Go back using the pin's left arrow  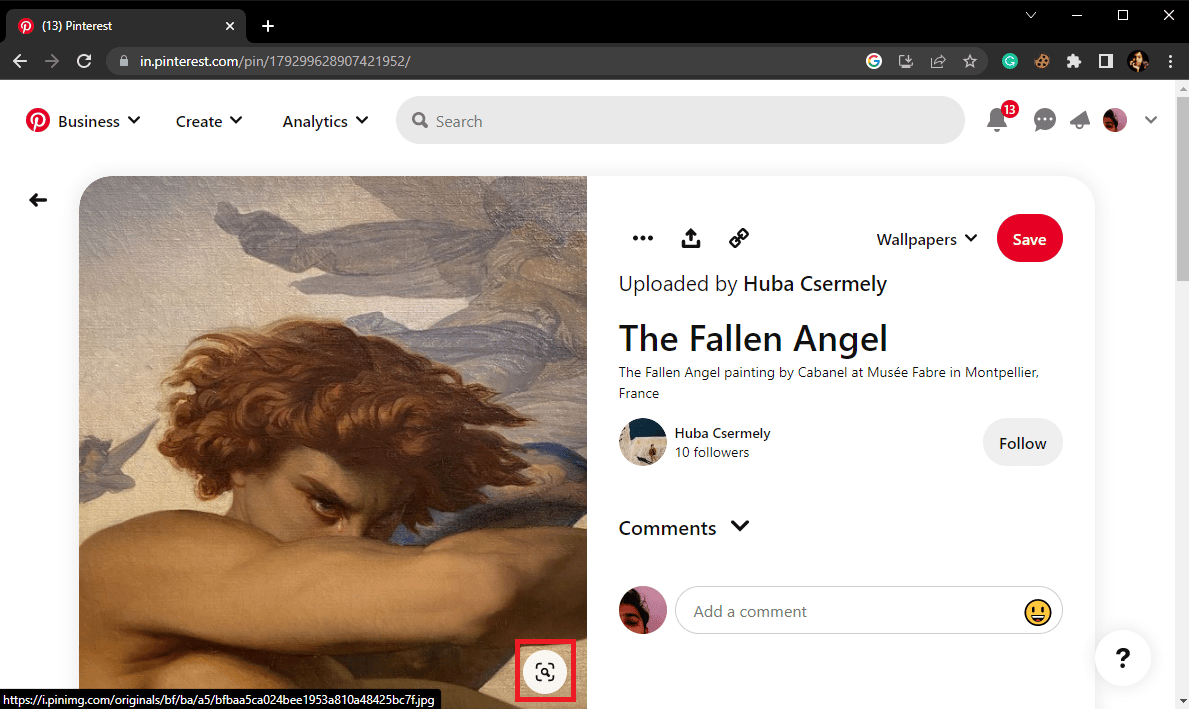pyautogui.click(x=38, y=200)
